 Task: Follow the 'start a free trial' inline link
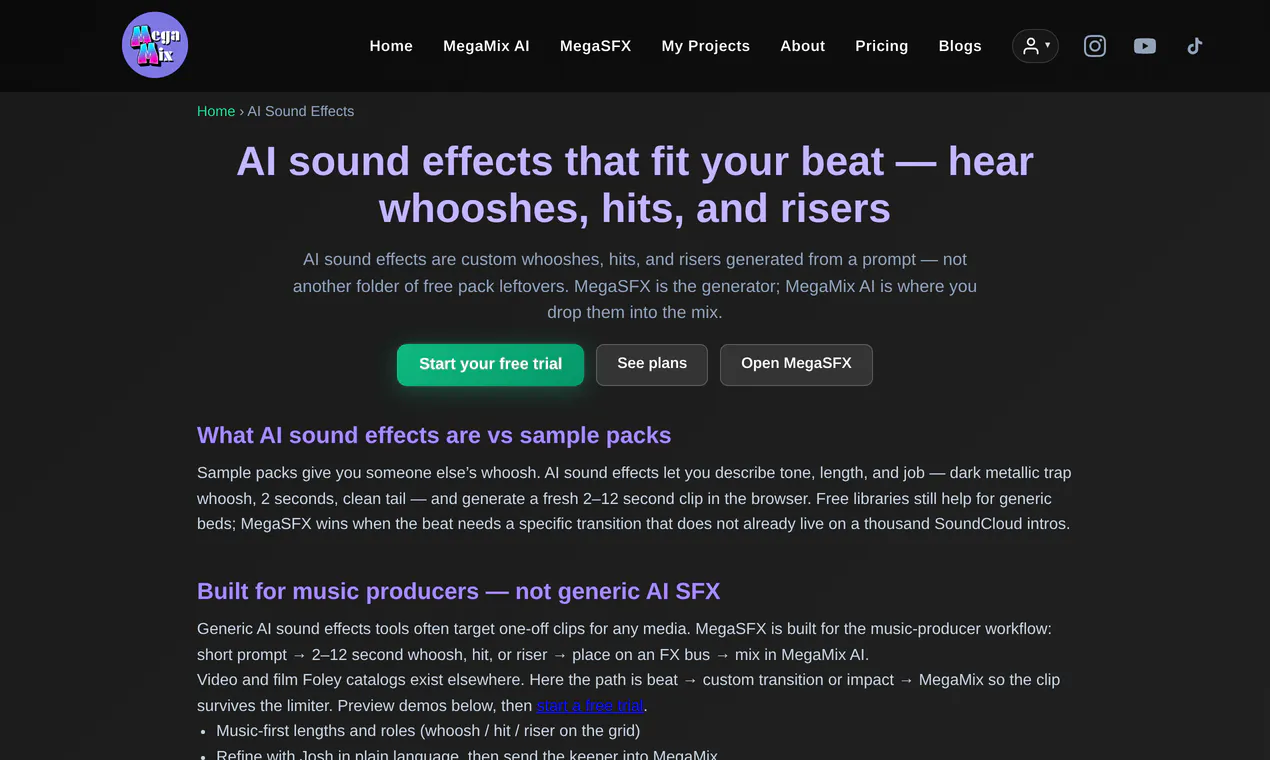click(x=590, y=706)
